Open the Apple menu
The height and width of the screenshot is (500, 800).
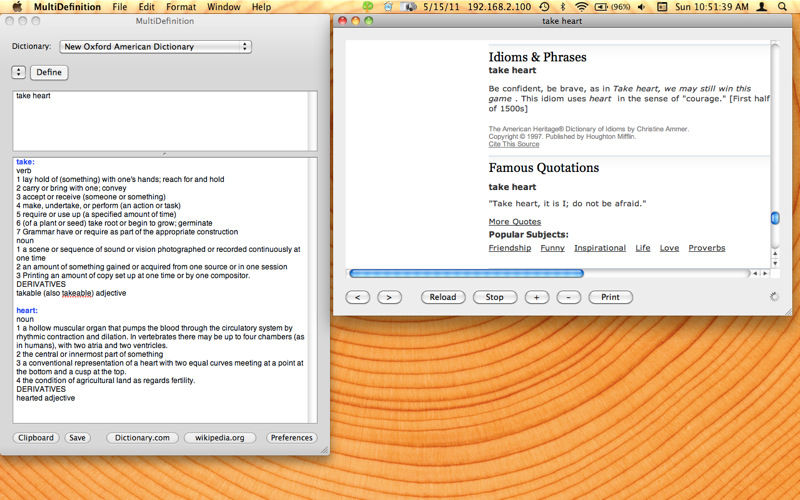[x=17, y=7]
